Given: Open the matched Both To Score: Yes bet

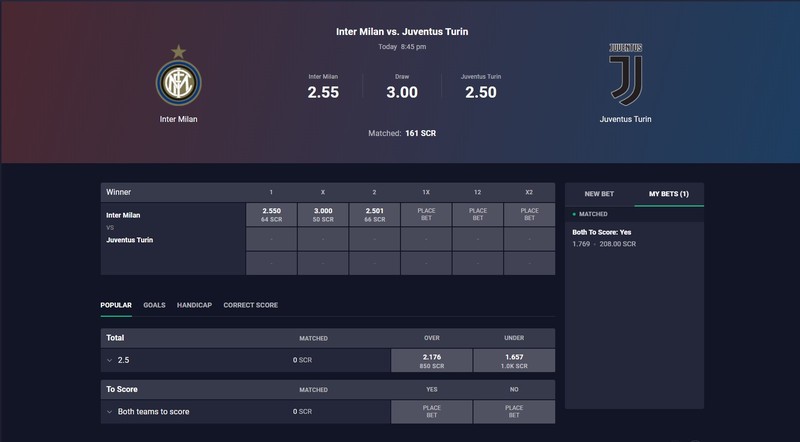Looking at the screenshot, I should point(634,238).
